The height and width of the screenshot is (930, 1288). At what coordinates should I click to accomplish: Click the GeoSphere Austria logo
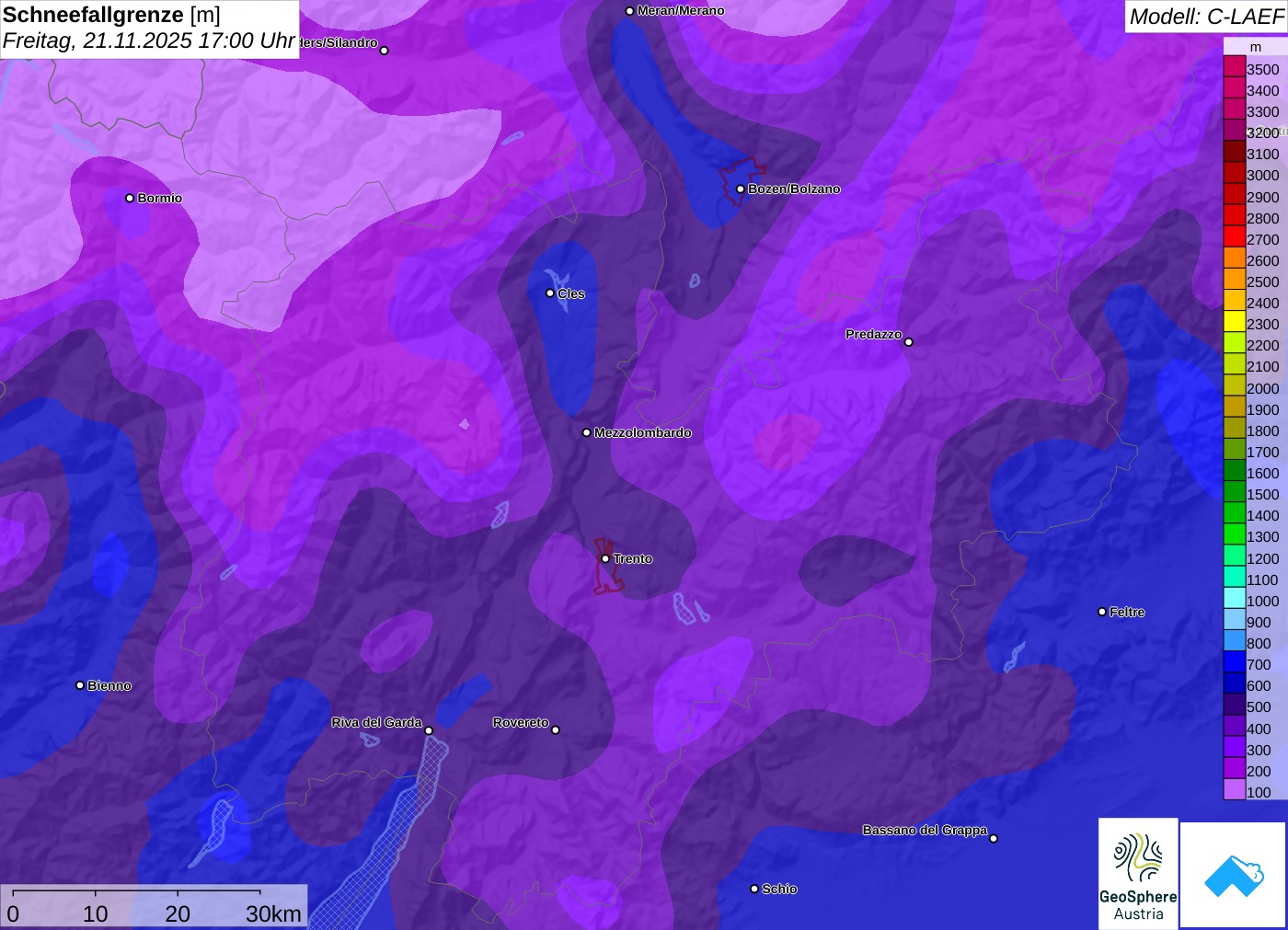pyautogui.click(x=1138, y=873)
